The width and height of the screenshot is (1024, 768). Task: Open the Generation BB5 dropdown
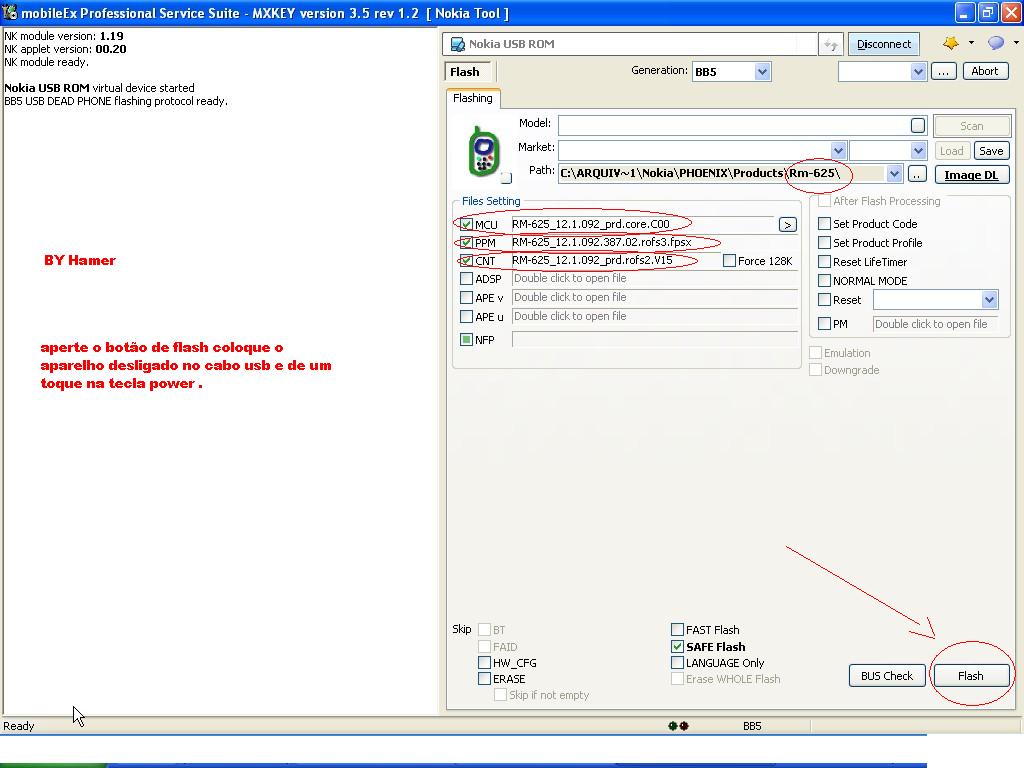(x=762, y=71)
